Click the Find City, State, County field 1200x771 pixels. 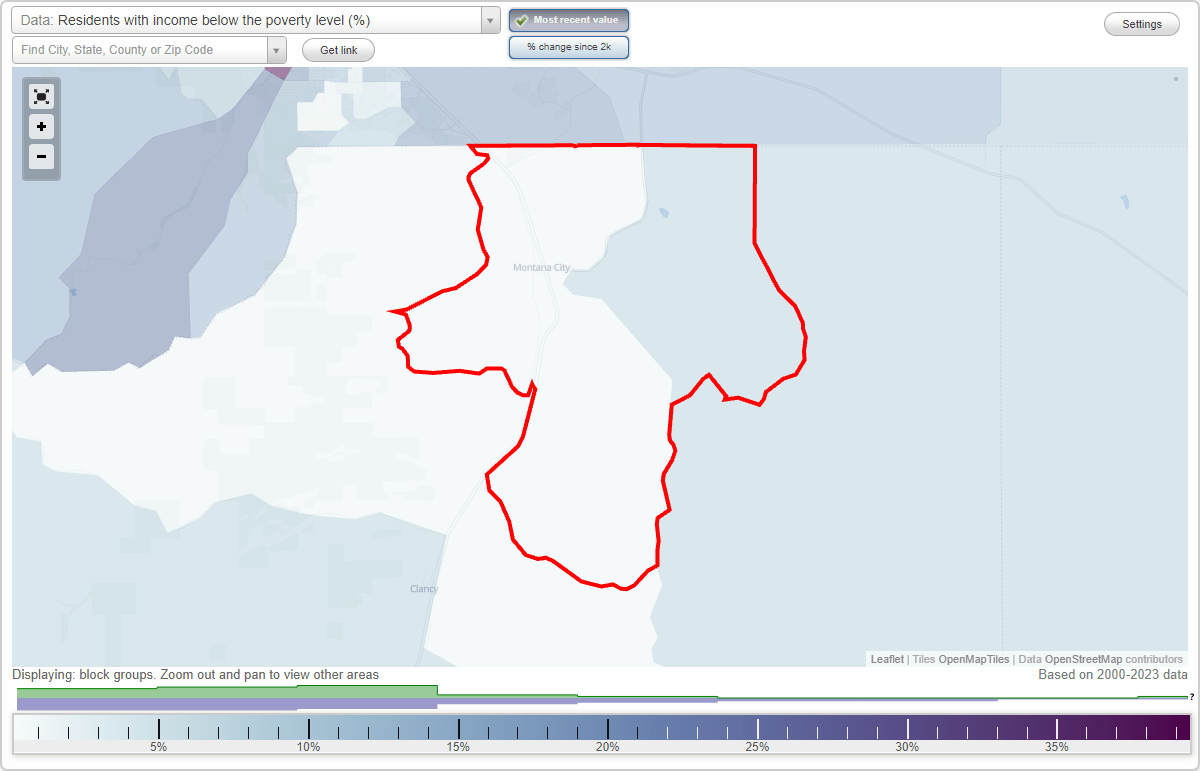click(139, 50)
